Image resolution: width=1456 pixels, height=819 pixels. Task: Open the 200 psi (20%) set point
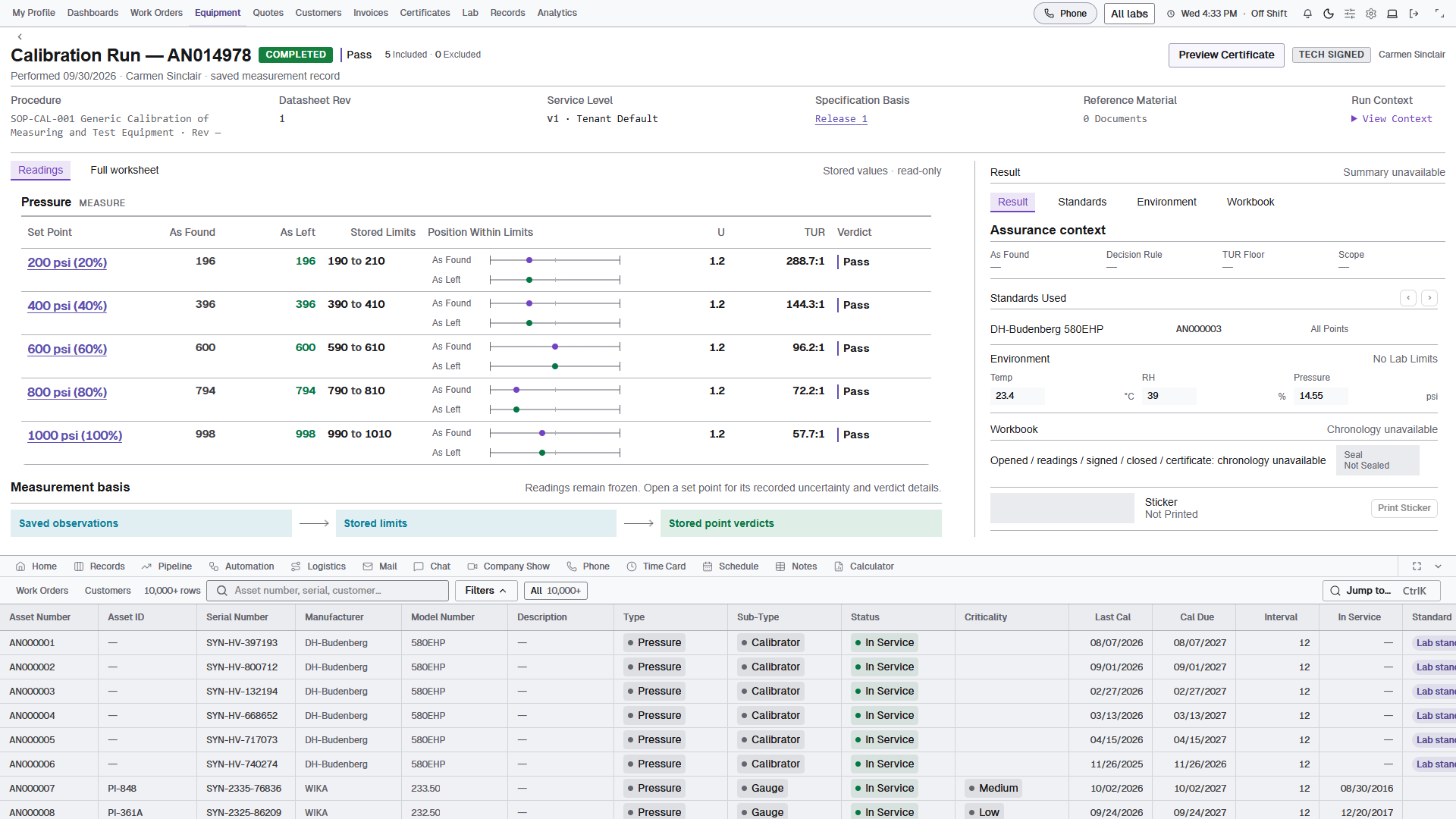pos(67,262)
